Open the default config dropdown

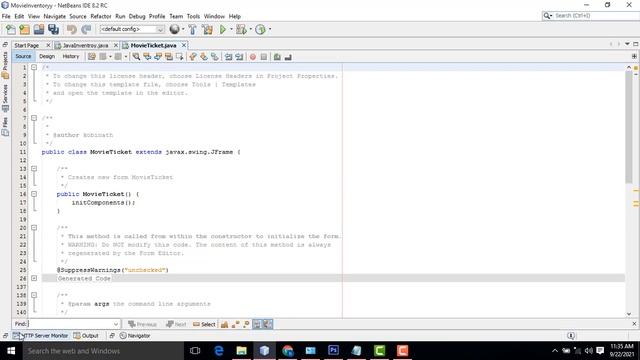[160, 29]
